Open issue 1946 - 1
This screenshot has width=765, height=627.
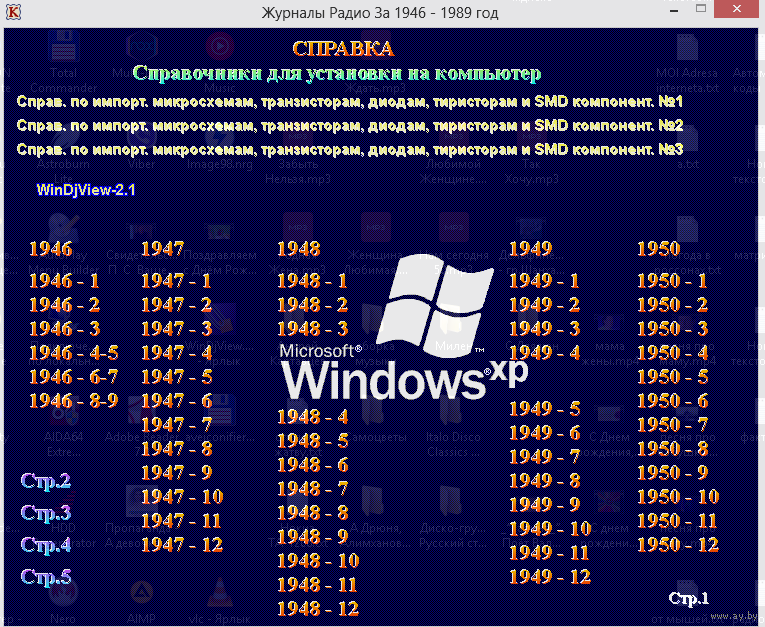coord(64,281)
